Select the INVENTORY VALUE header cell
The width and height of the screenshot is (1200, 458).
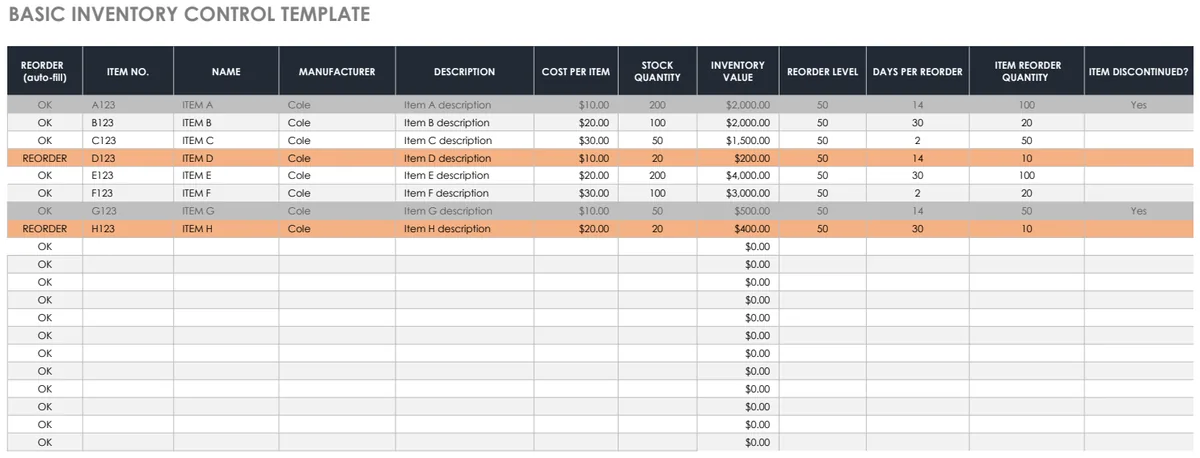737,71
